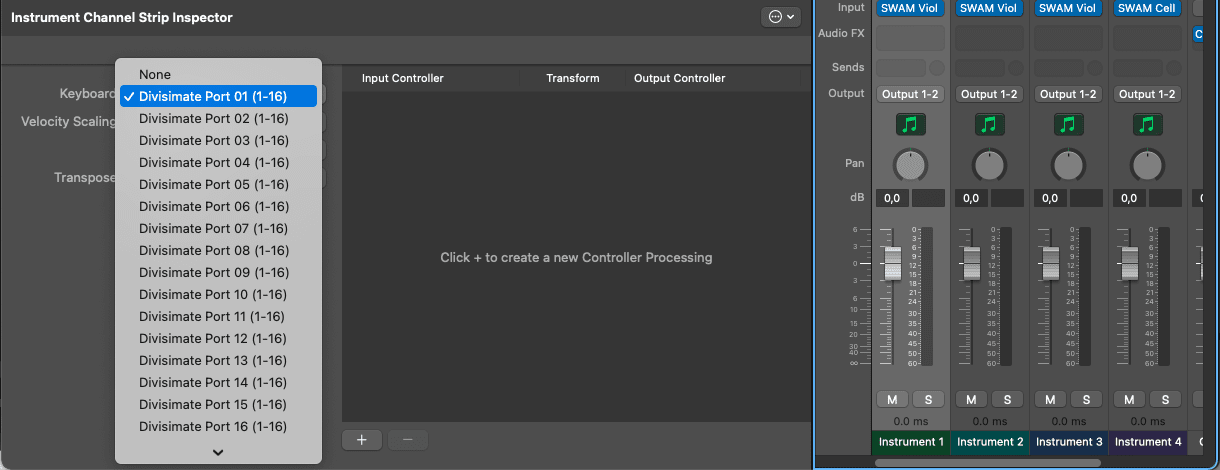This screenshot has height=470, width=1220.
Task: Open the inspector action menu with ellipsis icon
Action: 780,17
